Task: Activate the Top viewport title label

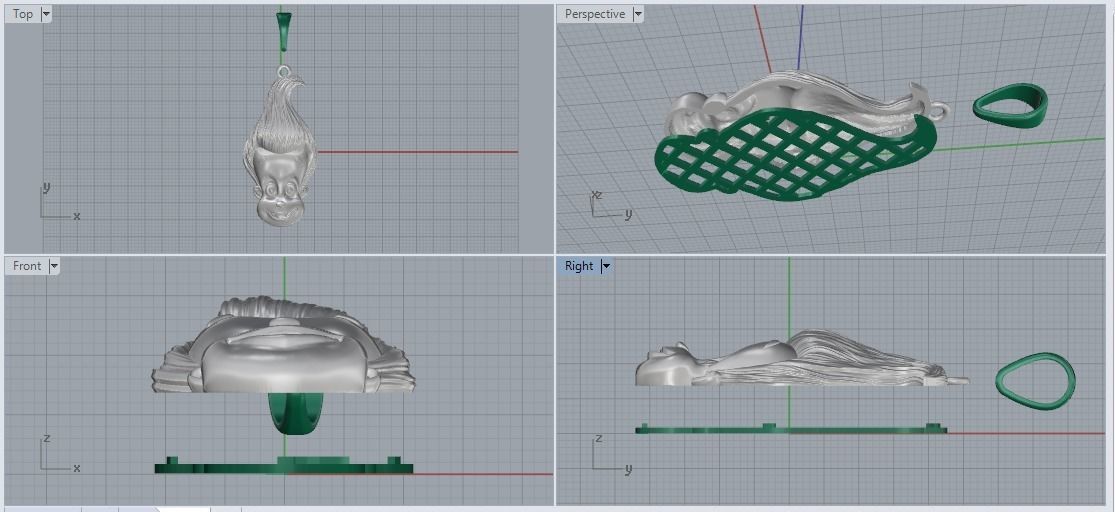Action: [x=23, y=14]
